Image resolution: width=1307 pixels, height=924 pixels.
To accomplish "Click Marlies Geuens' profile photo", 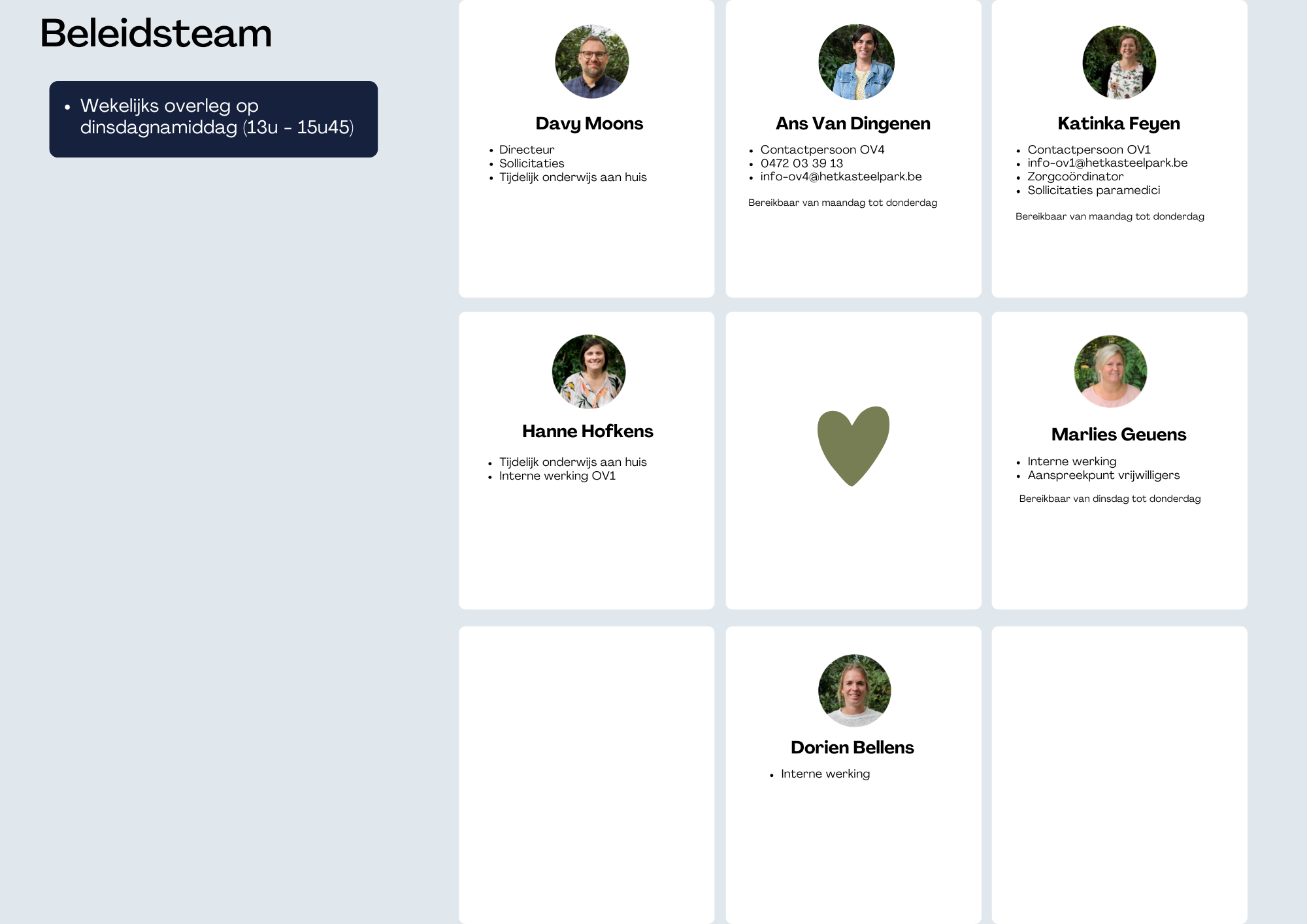I will point(1110,371).
